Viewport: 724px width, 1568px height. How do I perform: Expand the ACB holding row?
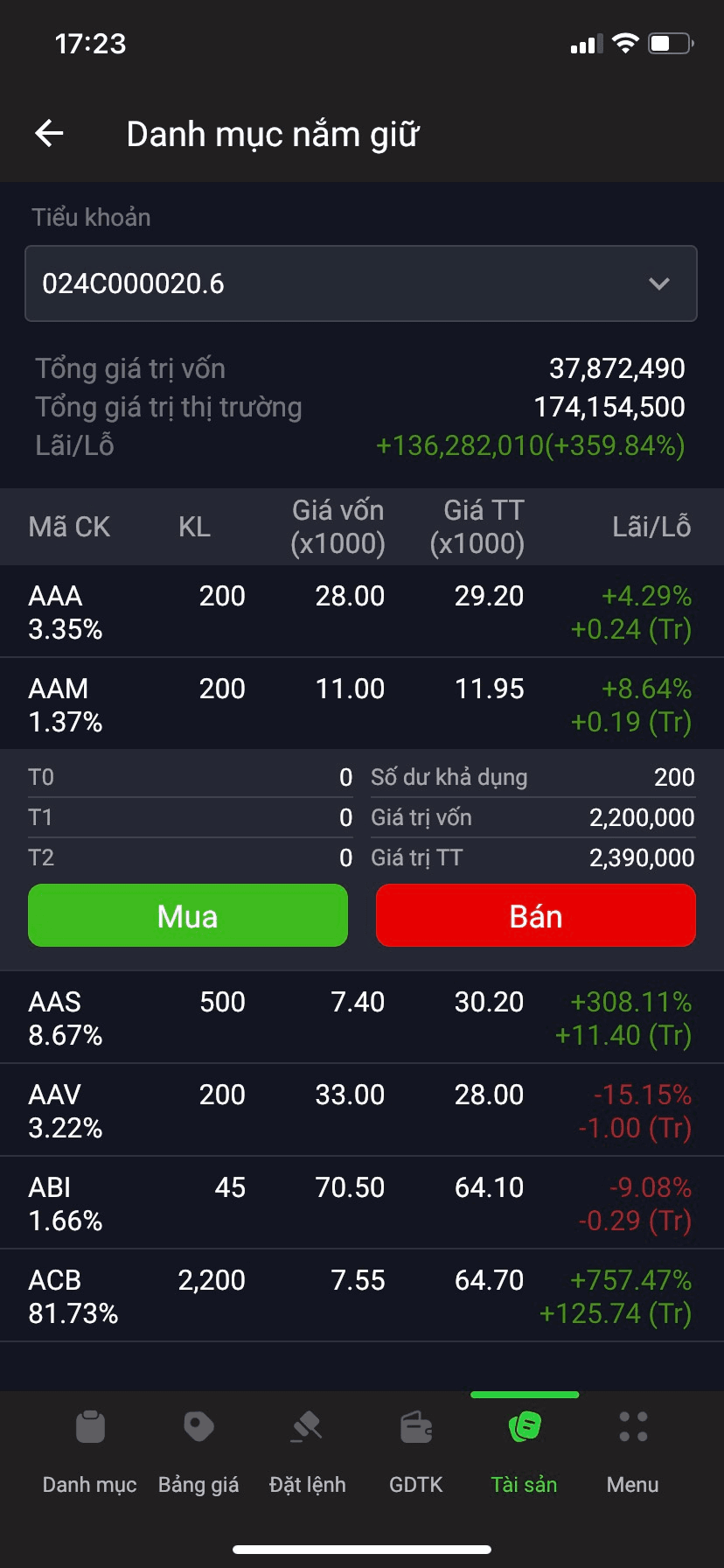tap(362, 1296)
